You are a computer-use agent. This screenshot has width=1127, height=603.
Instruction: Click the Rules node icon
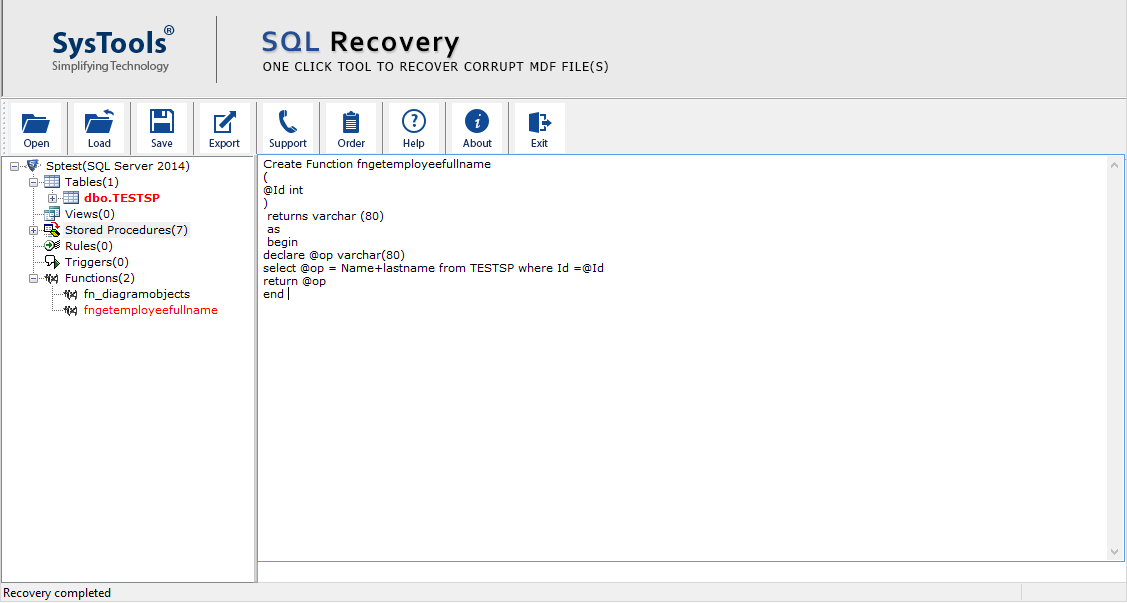(x=52, y=246)
